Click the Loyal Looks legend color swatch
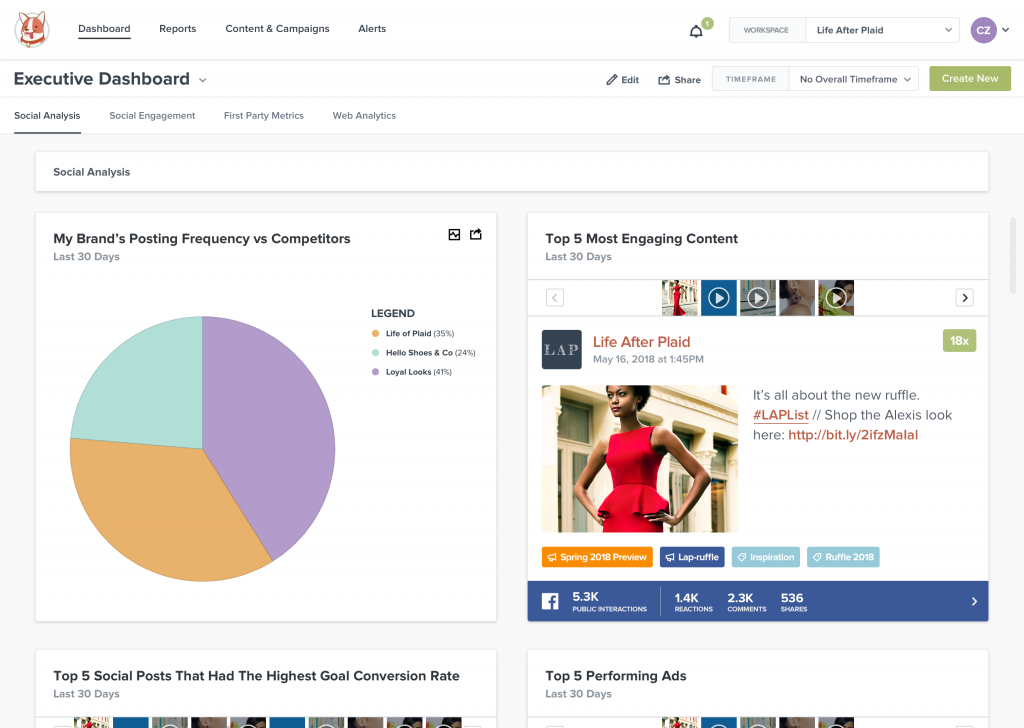 (375, 372)
